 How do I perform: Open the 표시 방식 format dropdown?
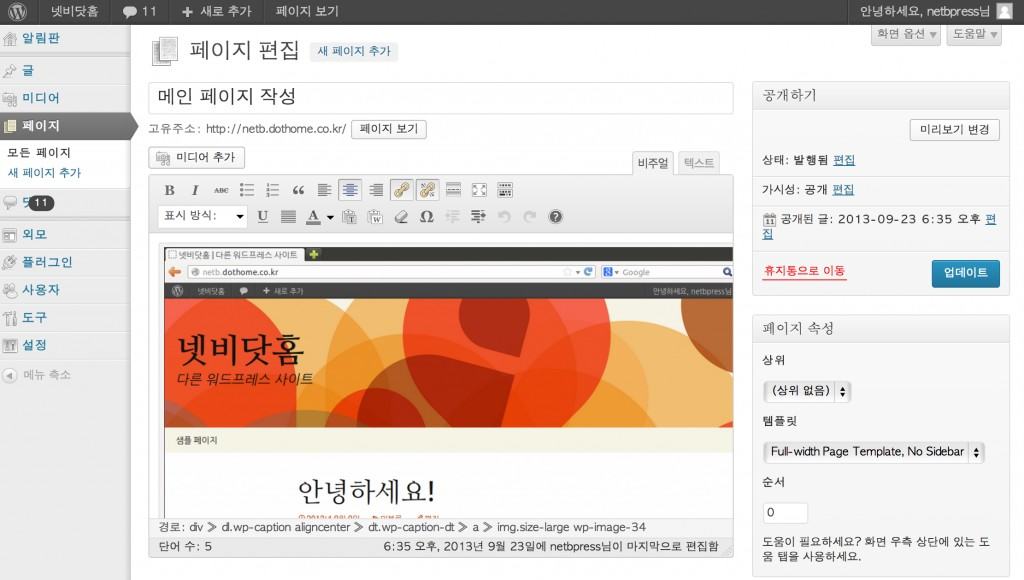204,216
